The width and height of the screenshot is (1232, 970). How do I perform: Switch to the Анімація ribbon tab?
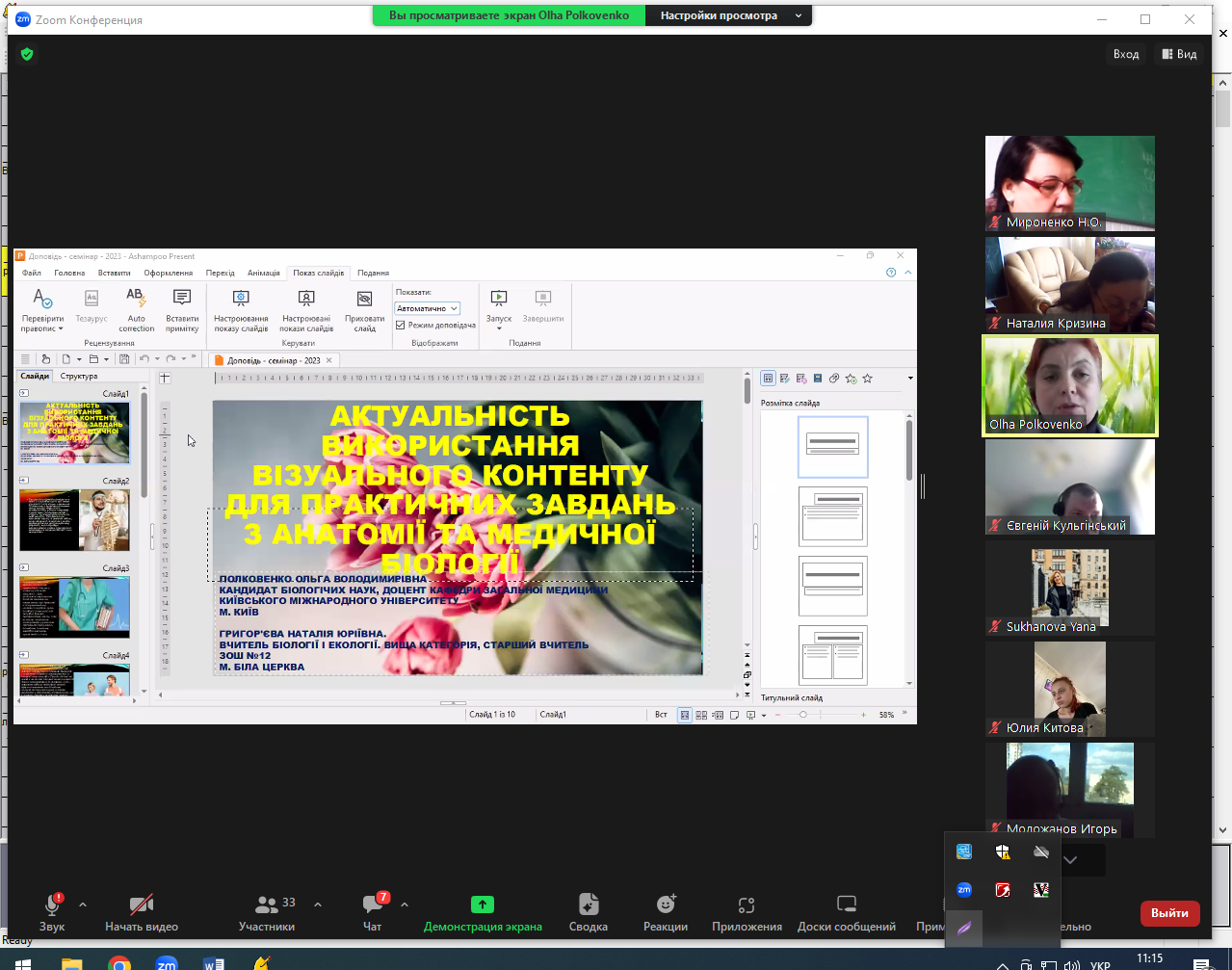(264, 273)
